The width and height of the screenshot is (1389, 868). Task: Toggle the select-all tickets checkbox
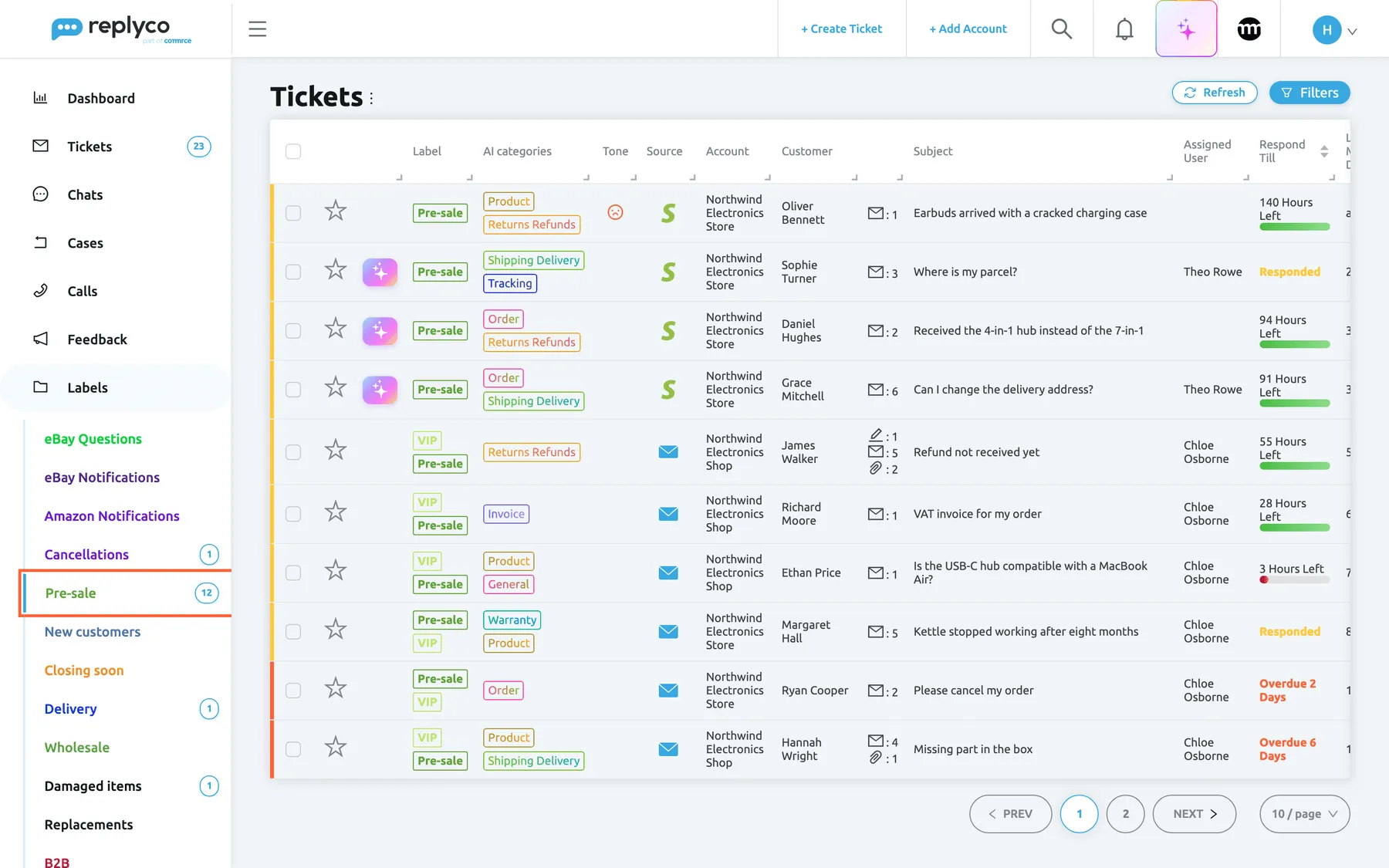point(293,151)
